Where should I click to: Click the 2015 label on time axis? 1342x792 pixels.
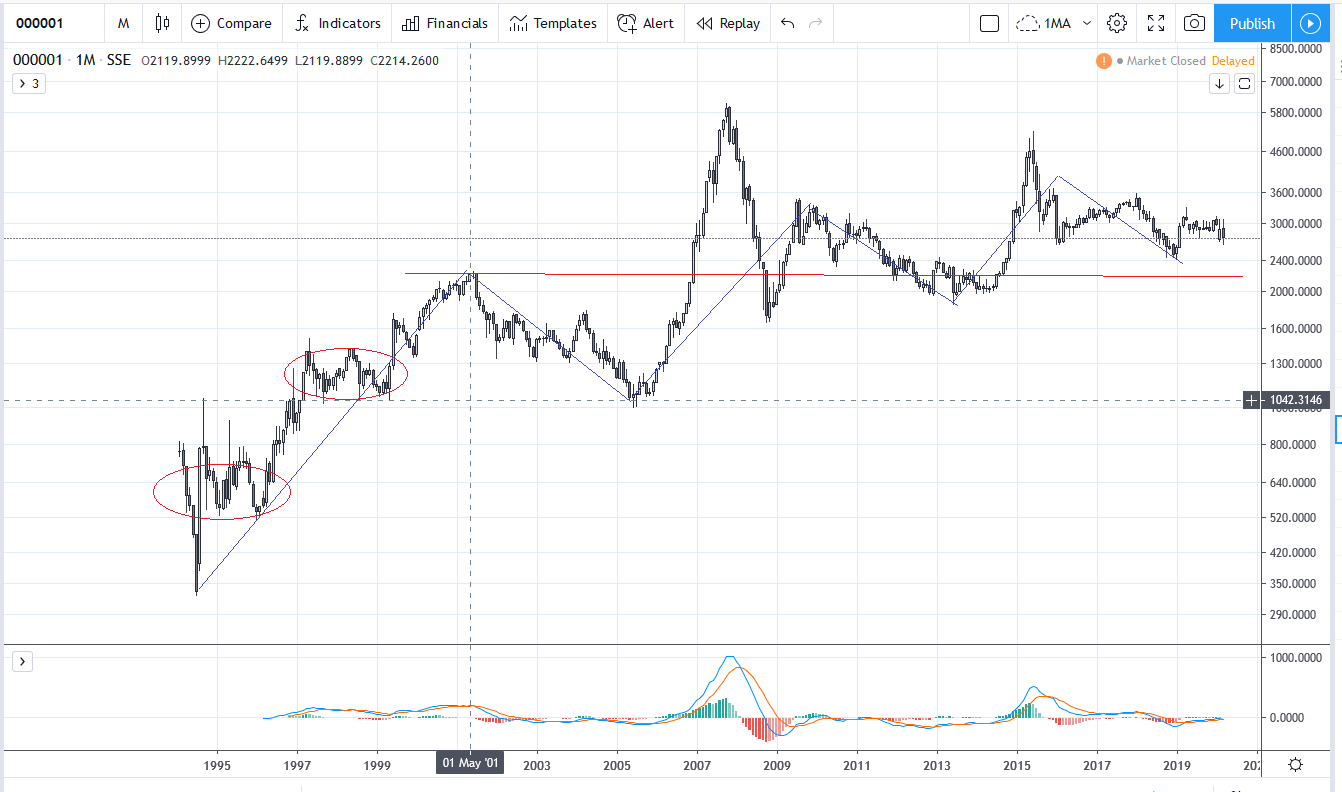tap(1017, 765)
